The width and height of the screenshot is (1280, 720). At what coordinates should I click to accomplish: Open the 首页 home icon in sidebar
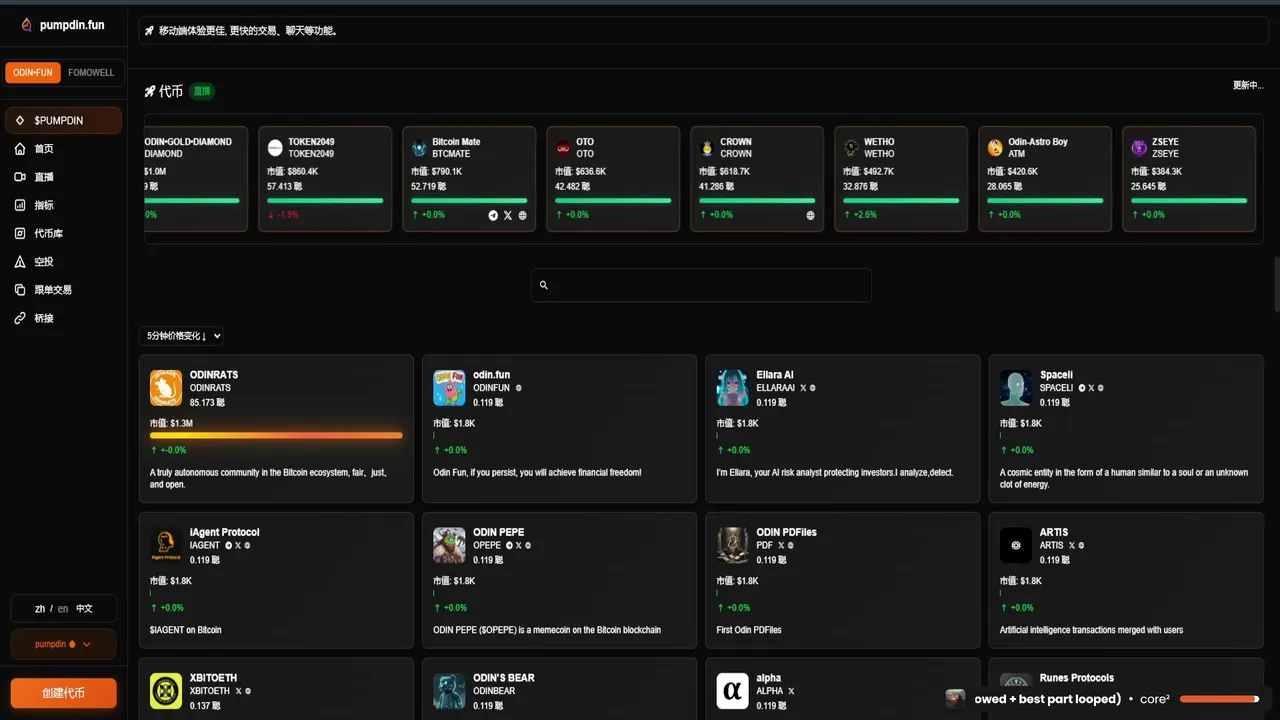20,149
